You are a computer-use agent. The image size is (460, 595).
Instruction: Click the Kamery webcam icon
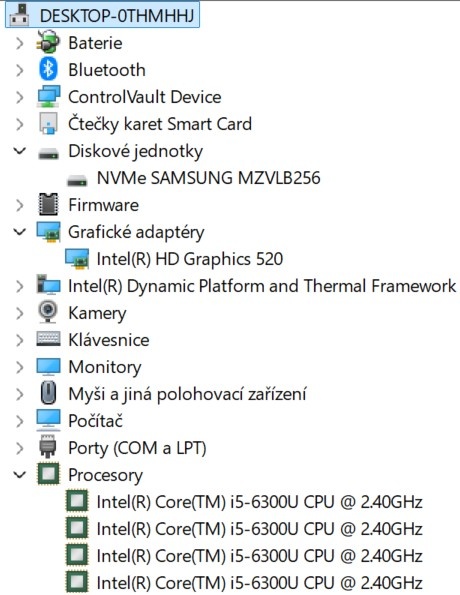[48, 312]
